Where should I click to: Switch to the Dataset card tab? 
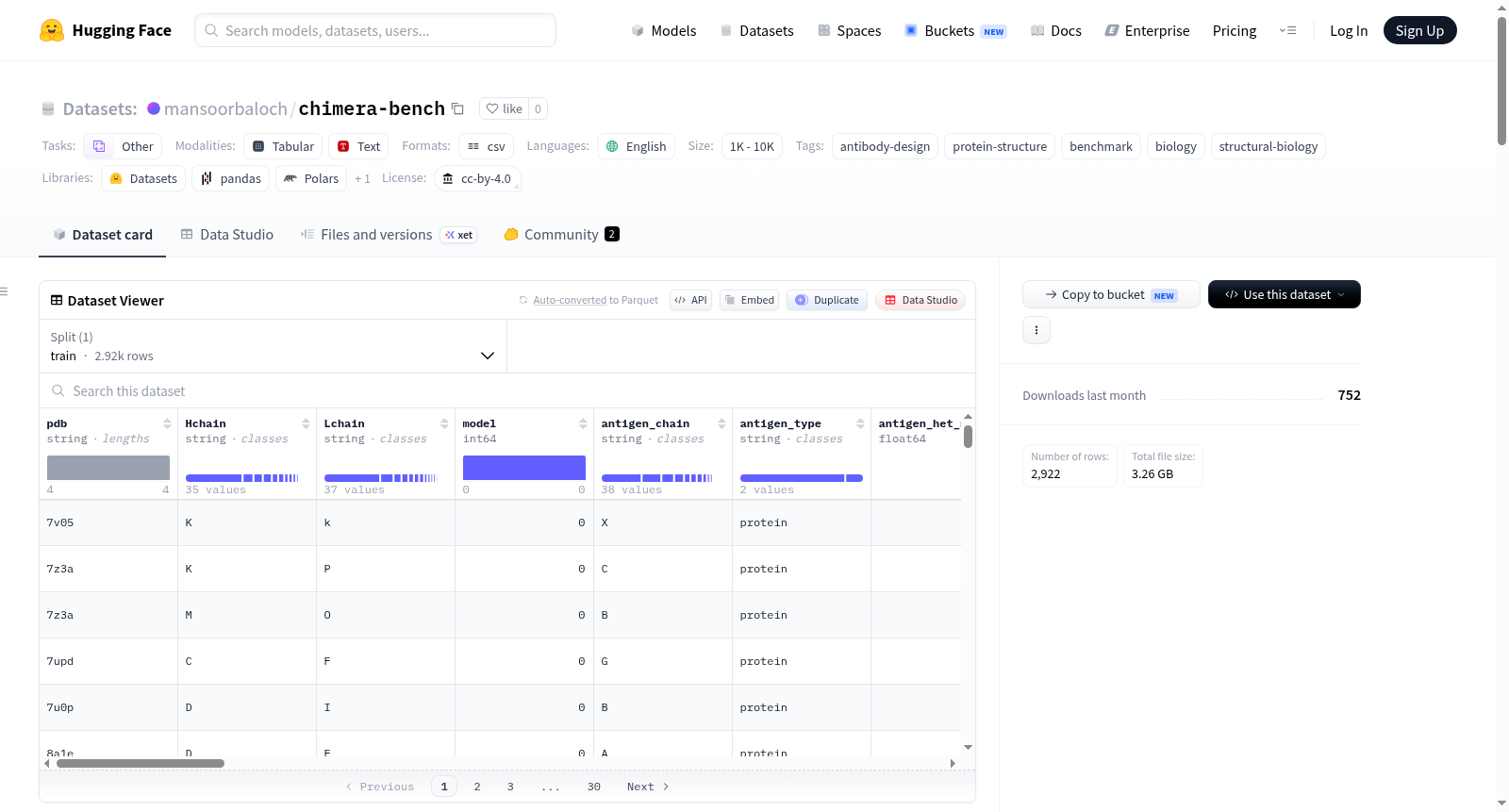tap(102, 234)
